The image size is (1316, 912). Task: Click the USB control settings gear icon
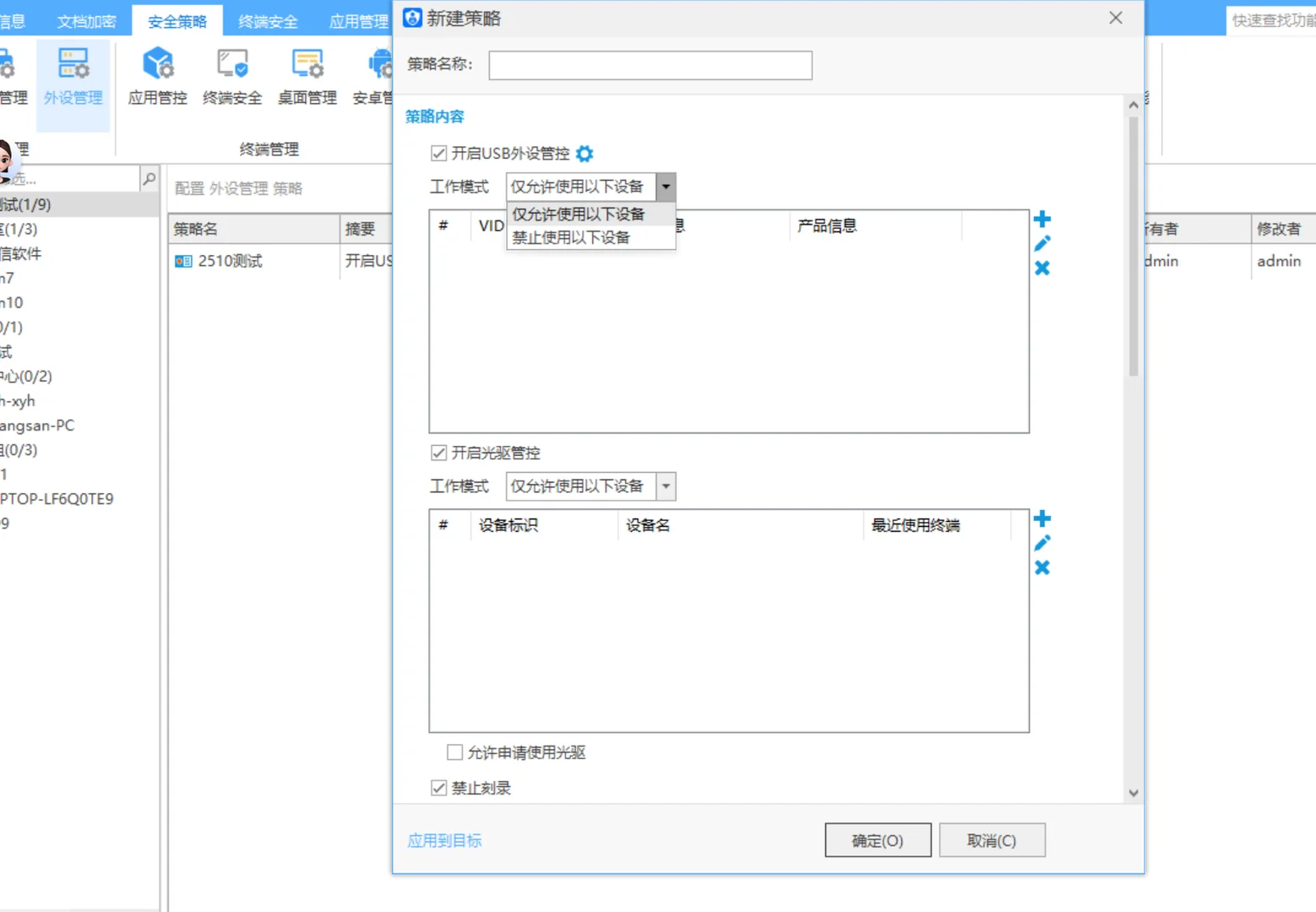click(x=585, y=154)
